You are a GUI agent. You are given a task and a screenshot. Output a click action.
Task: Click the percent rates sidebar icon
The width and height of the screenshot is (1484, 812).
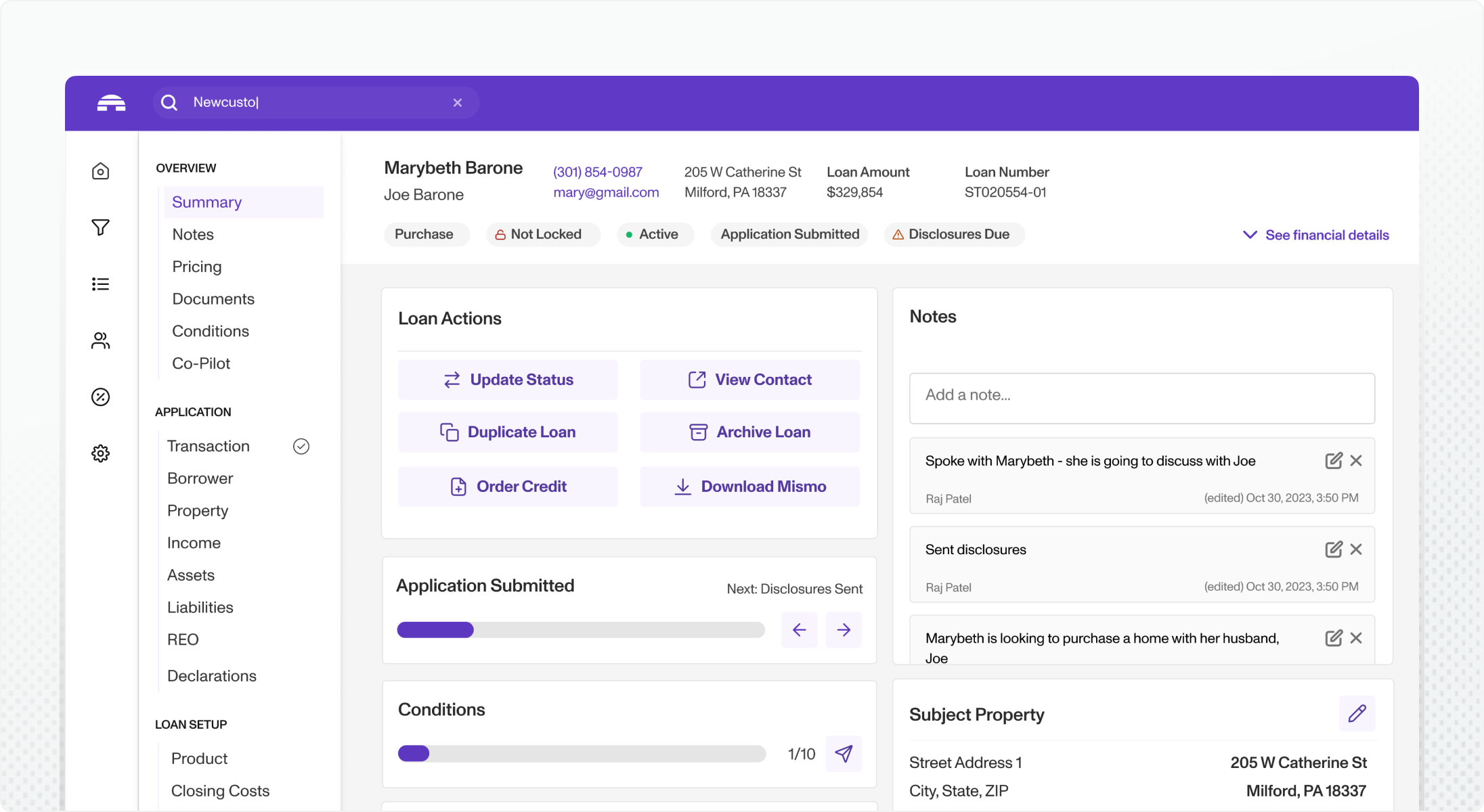click(100, 397)
